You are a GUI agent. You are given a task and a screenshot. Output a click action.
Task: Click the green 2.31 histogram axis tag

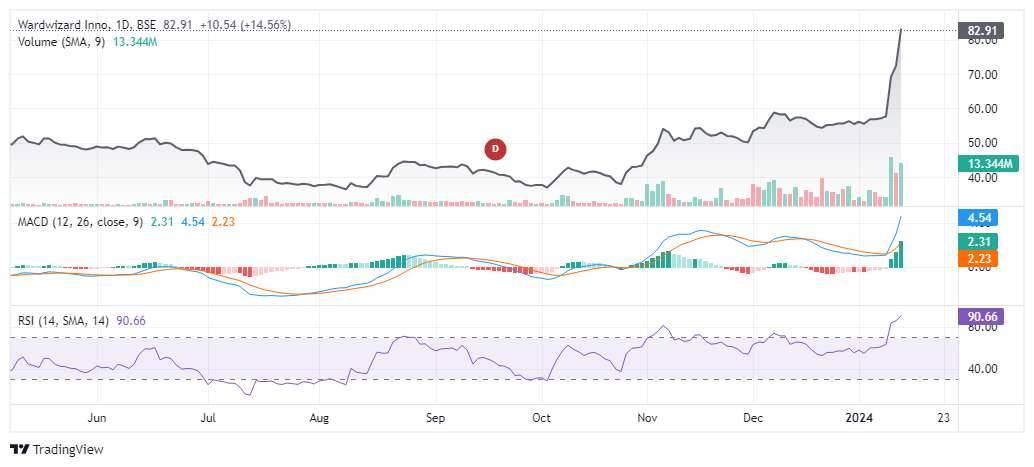(978, 242)
